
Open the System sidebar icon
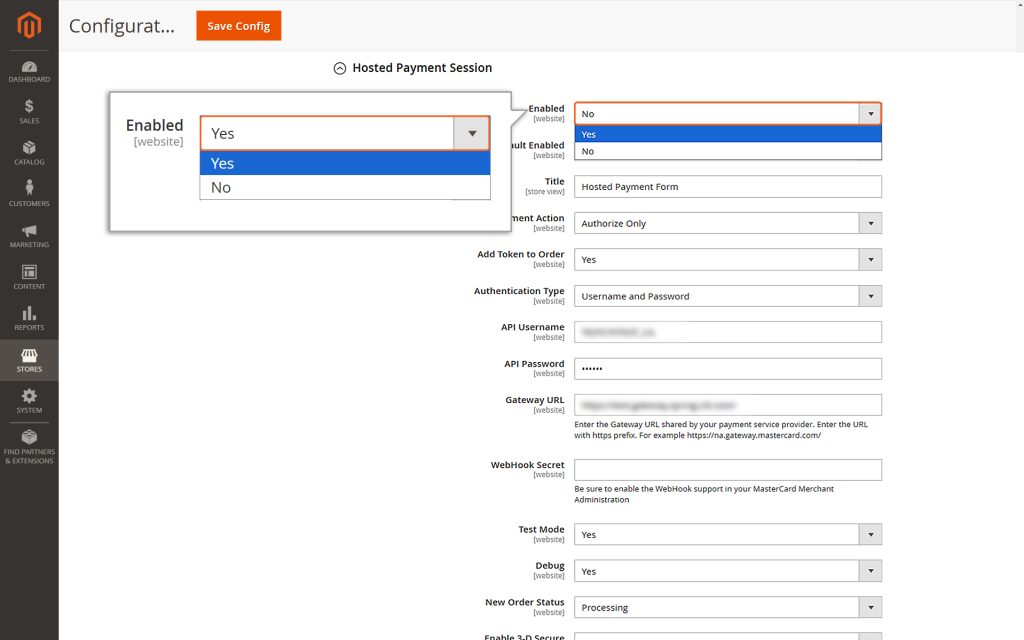click(x=29, y=399)
